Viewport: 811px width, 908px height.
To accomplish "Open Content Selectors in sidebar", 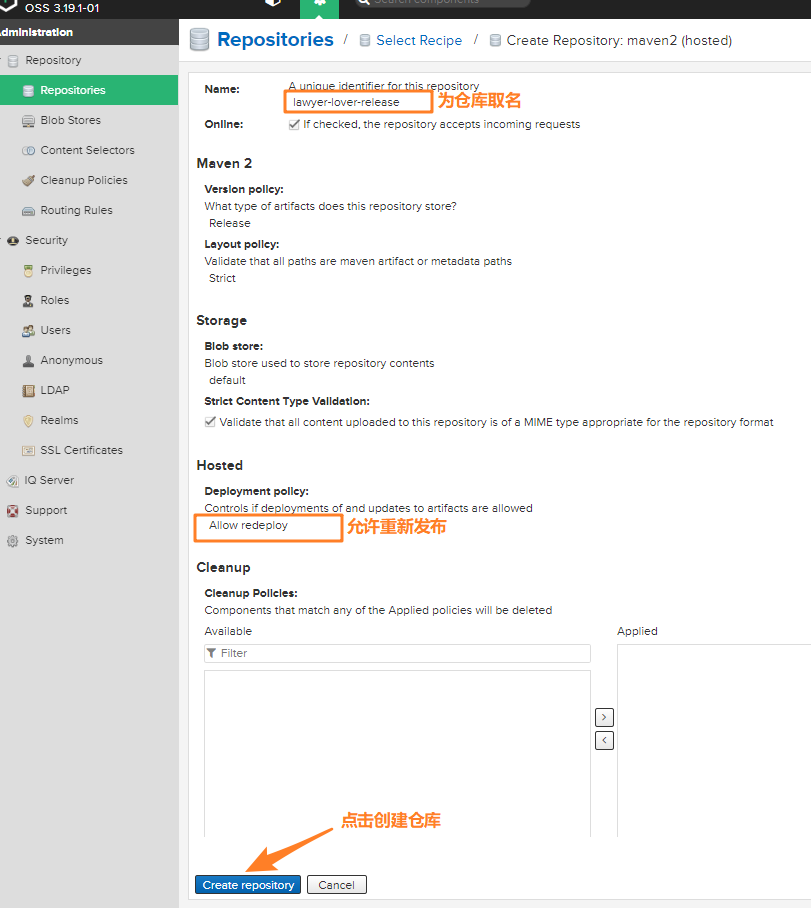I will [x=89, y=151].
